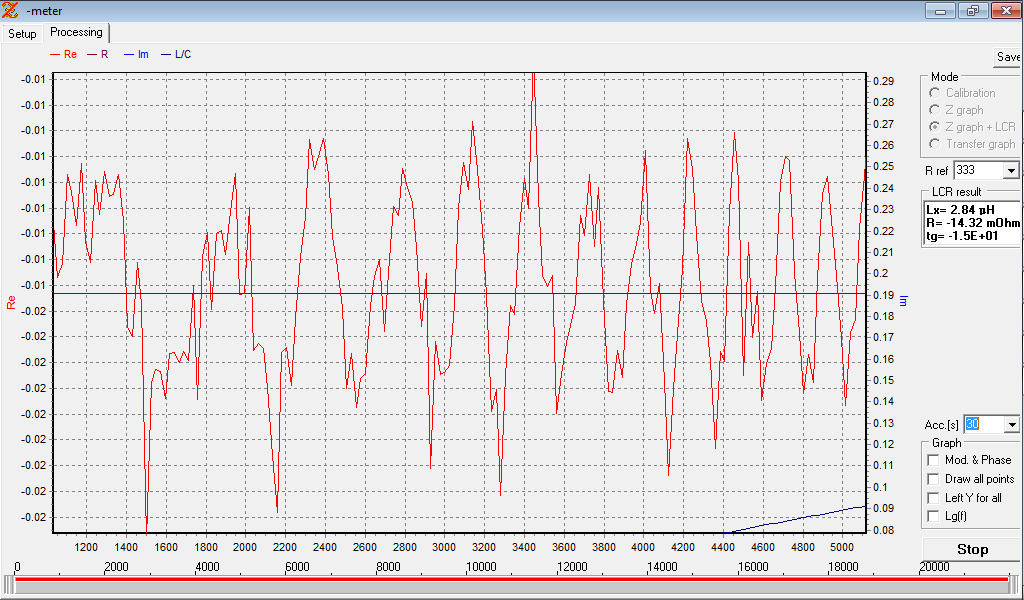This screenshot has height=600, width=1024.
Task: Click the Lx= 2.84 µH result line
Action: click(959, 210)
